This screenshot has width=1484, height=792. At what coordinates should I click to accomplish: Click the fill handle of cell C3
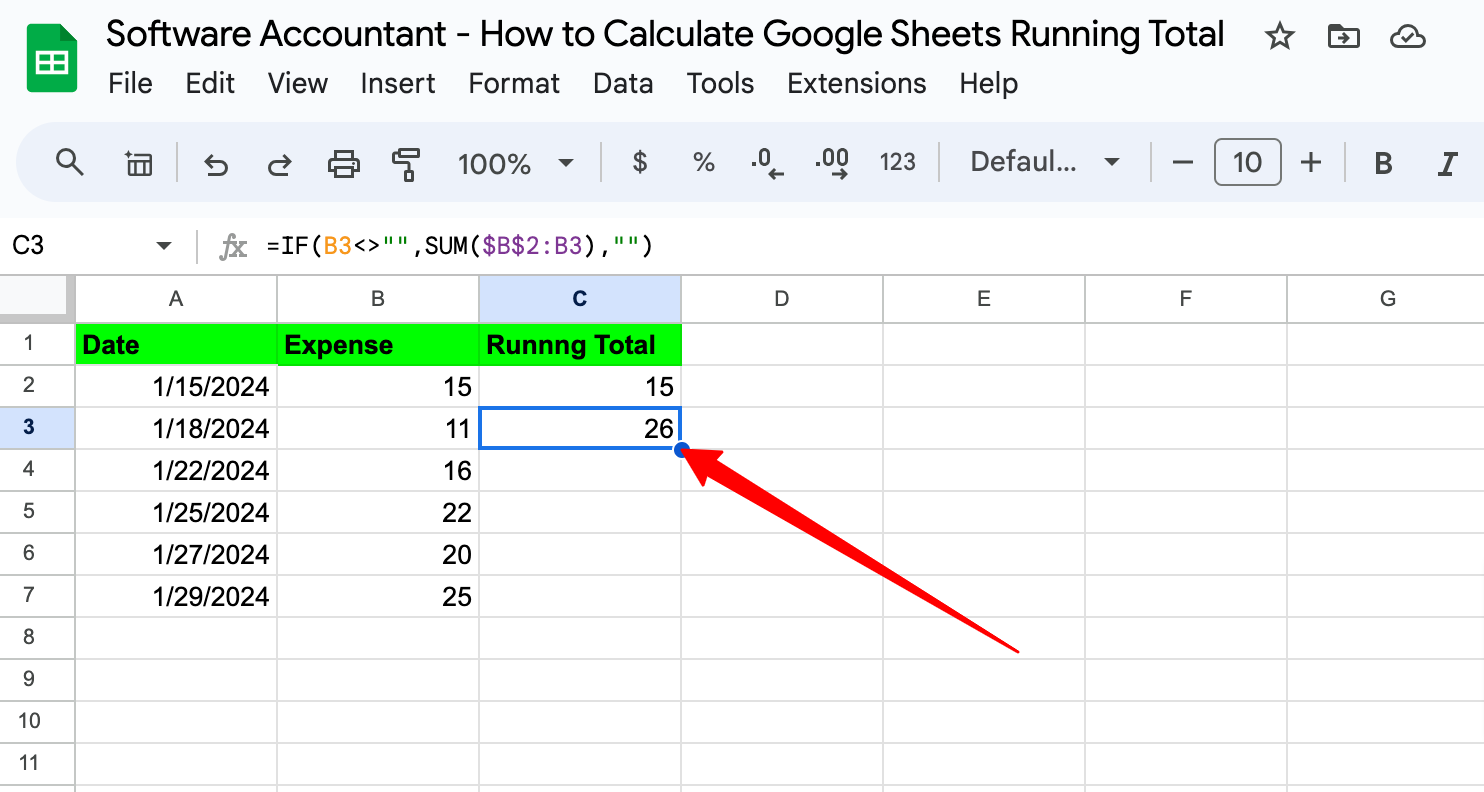tap(681, 449)
